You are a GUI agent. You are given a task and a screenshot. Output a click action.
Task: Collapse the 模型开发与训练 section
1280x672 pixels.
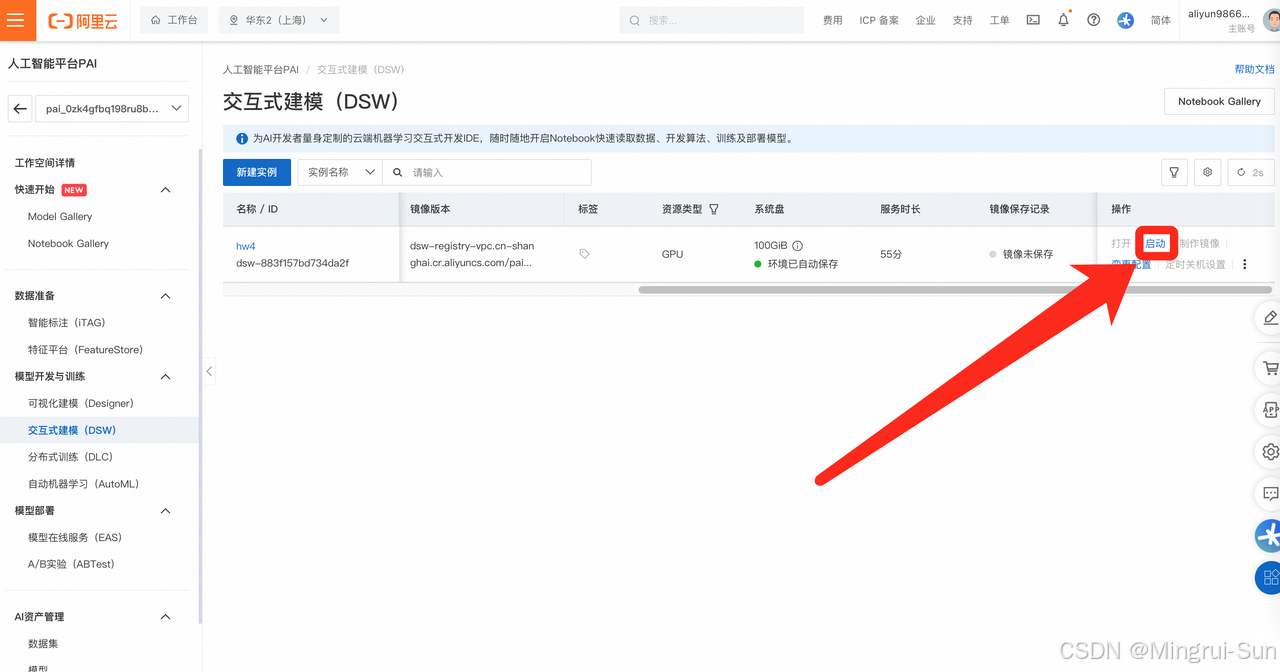click(x=166, y=377)
